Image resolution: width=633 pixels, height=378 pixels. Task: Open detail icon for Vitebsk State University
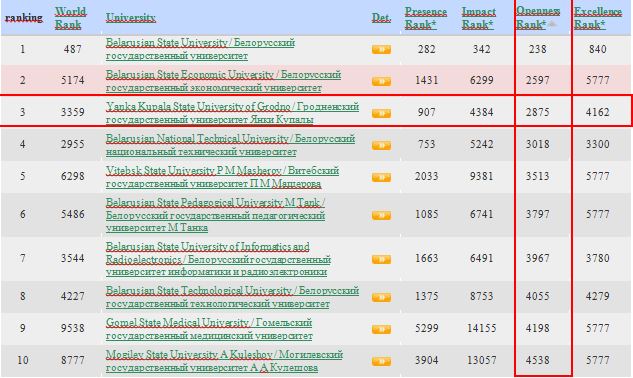point(381,177)
